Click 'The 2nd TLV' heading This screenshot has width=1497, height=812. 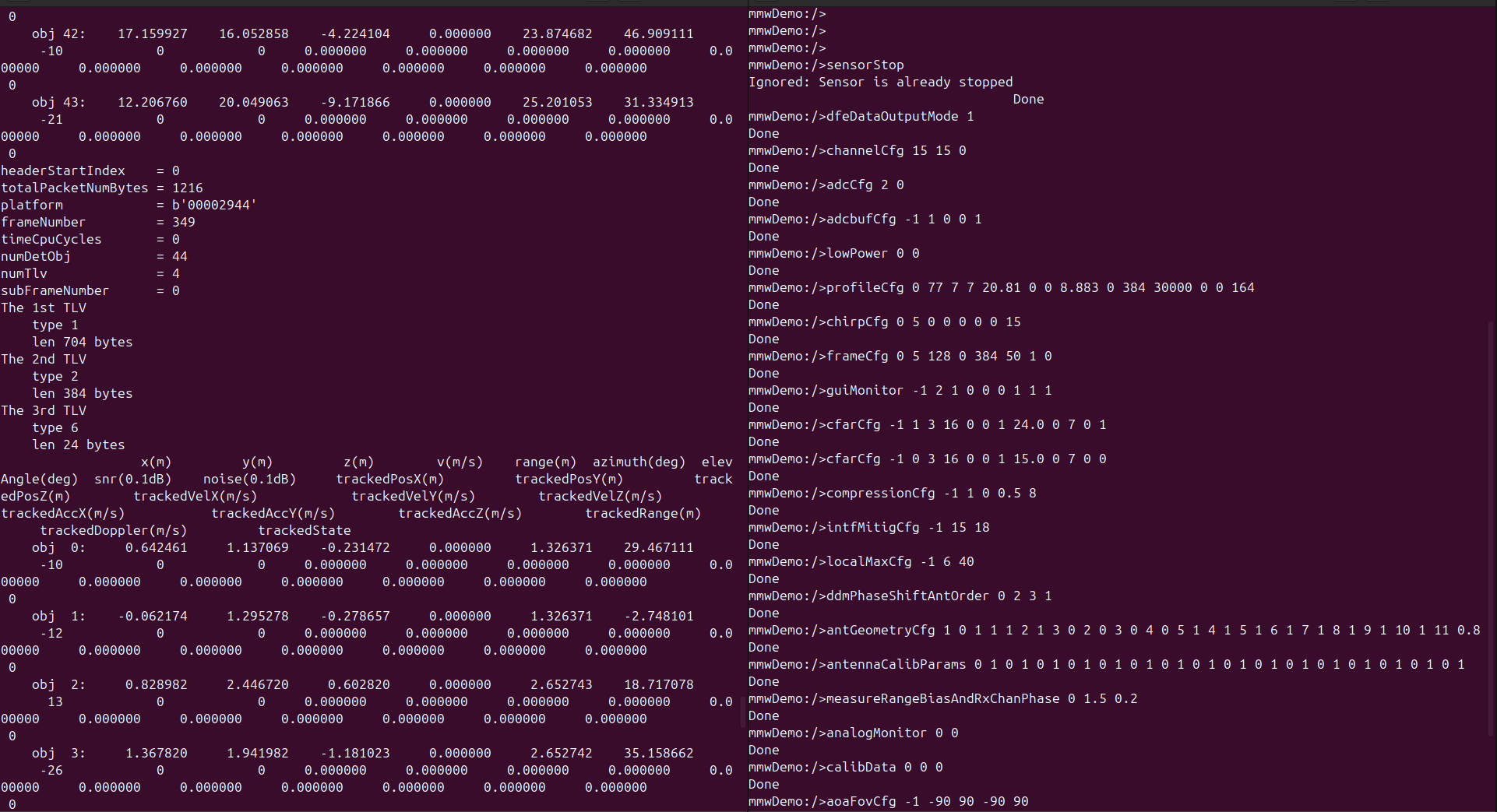pos(44,360)
